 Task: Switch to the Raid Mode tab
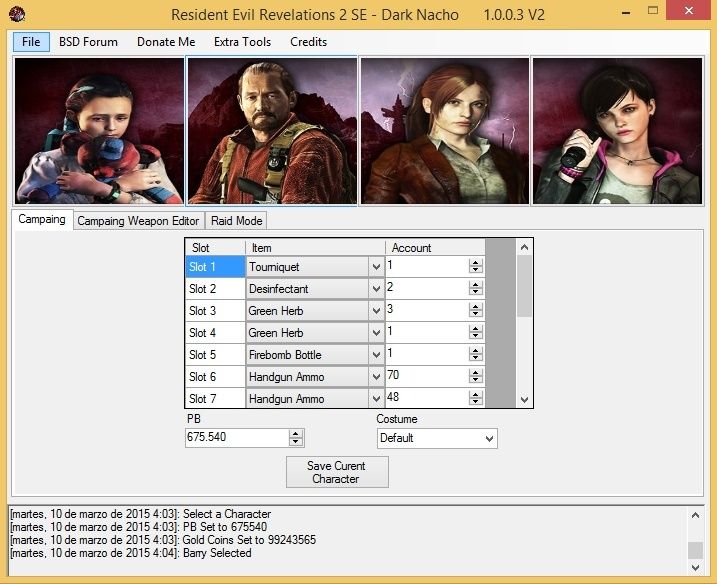coord(236,221)
